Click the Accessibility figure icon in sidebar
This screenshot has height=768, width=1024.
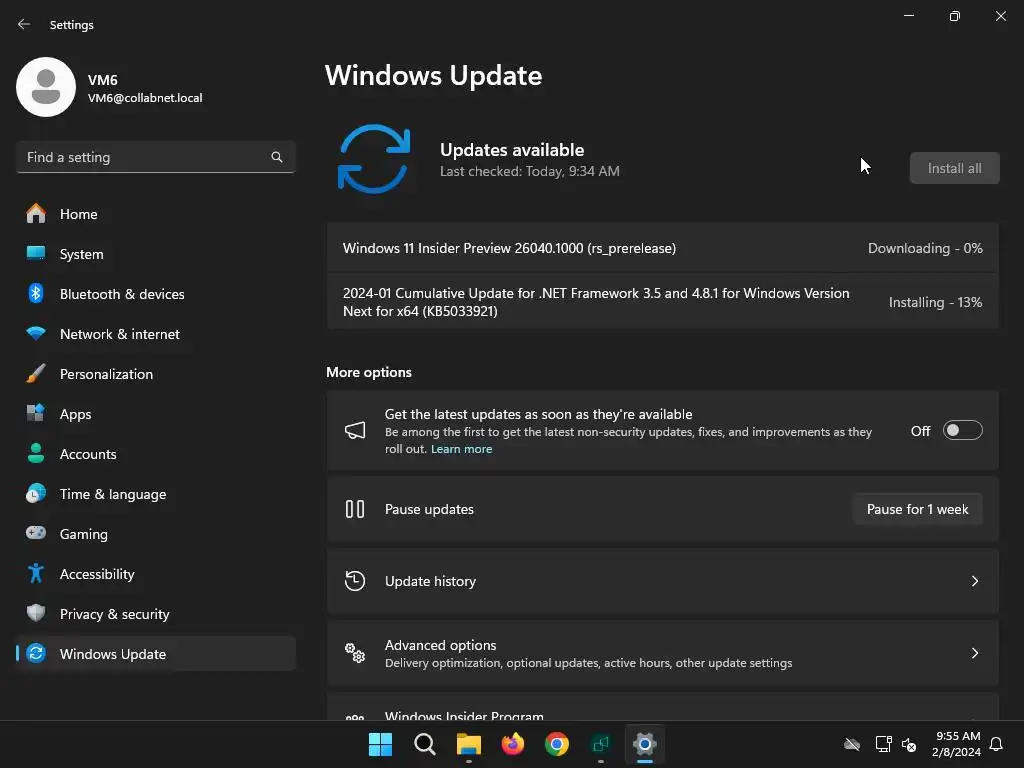click(36, 573)
